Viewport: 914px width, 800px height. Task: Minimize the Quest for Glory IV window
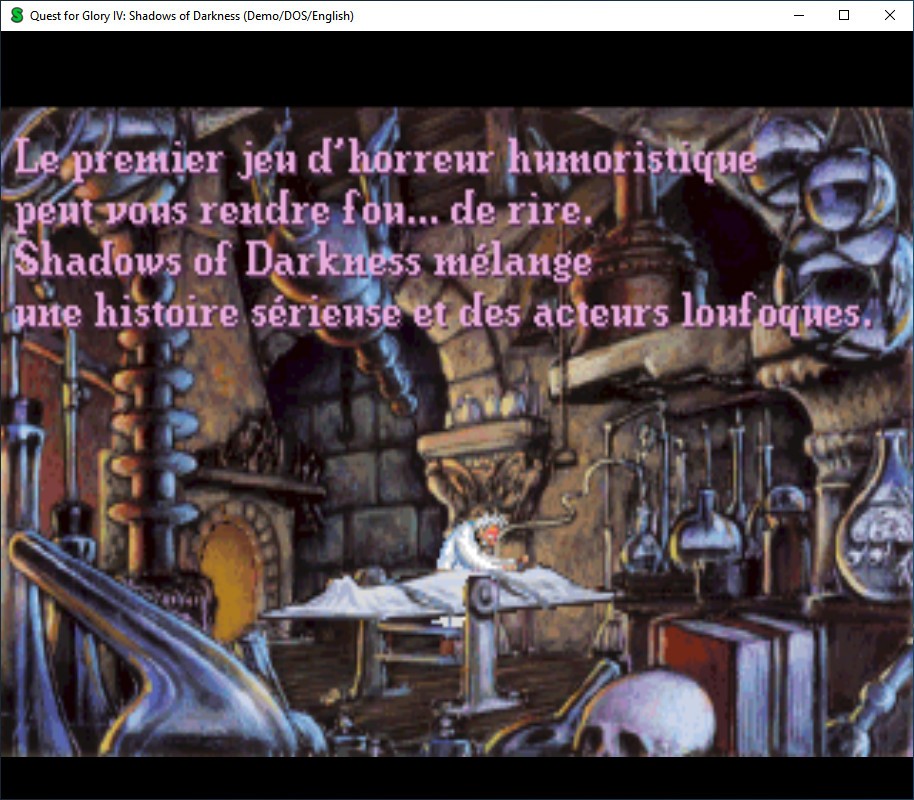click(799, 15)
